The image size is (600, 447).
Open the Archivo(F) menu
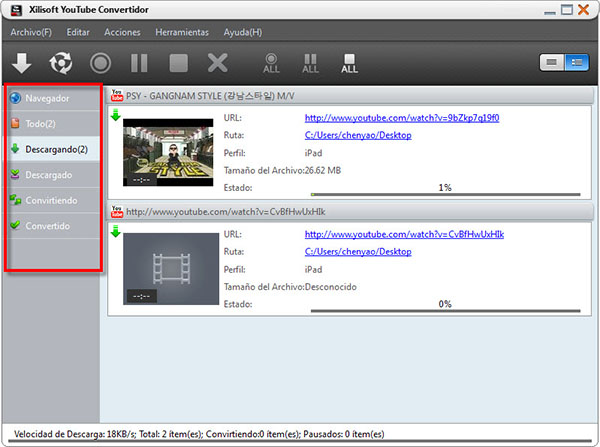pos(31,32)
